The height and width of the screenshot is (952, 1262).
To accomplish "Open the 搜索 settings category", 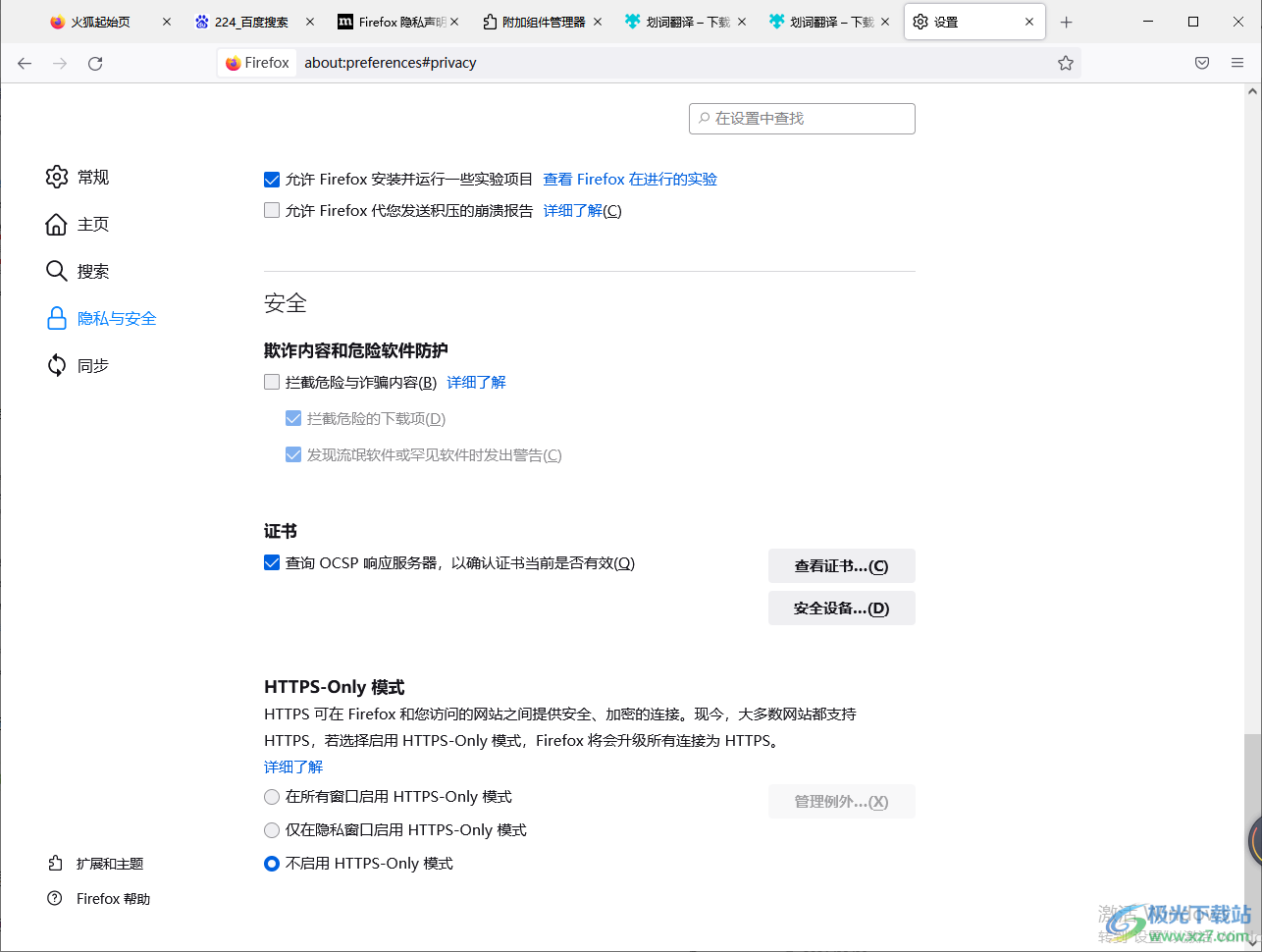I will (93, 271).
